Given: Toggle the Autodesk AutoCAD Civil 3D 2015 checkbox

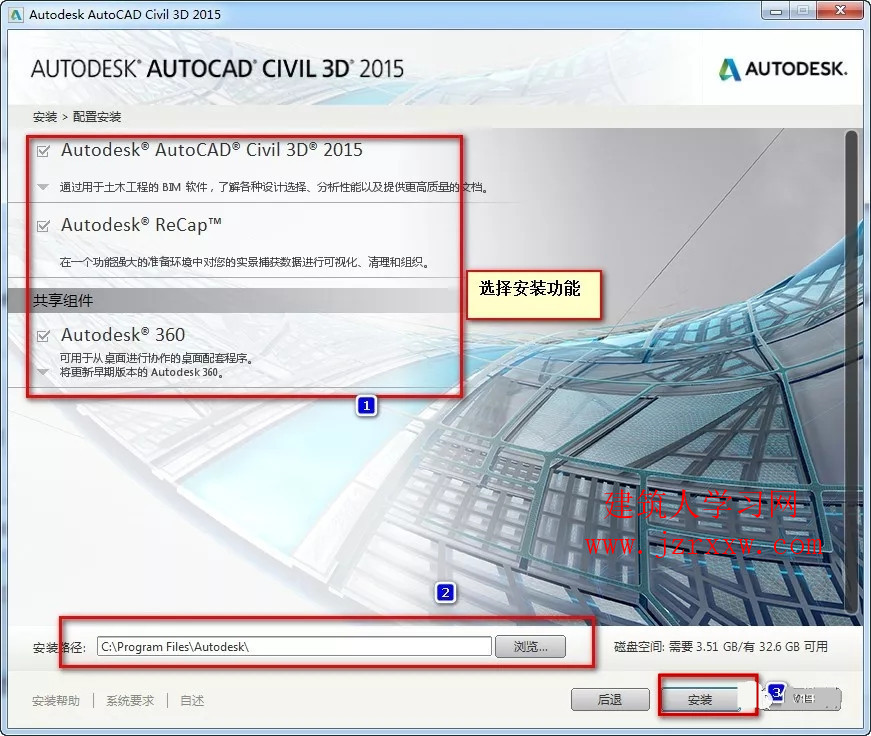Looking at the screenshot, I should [43, 151].
